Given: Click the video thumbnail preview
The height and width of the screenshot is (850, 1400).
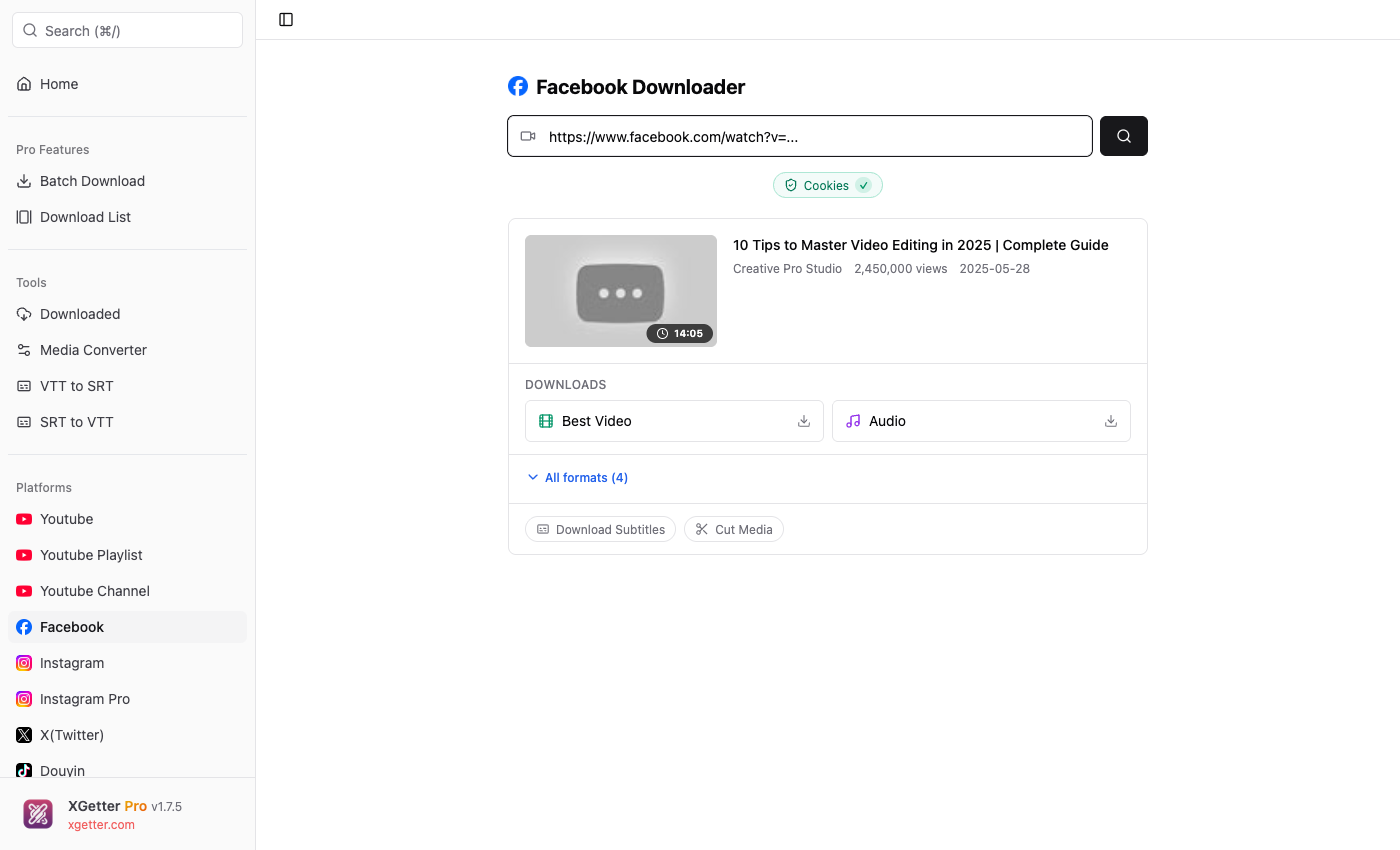Looking at the screenshot, I should click(621, 291).
